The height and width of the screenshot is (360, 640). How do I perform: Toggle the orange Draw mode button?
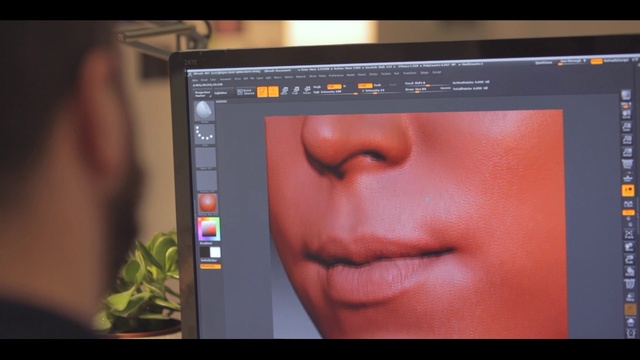pos(273,91)
